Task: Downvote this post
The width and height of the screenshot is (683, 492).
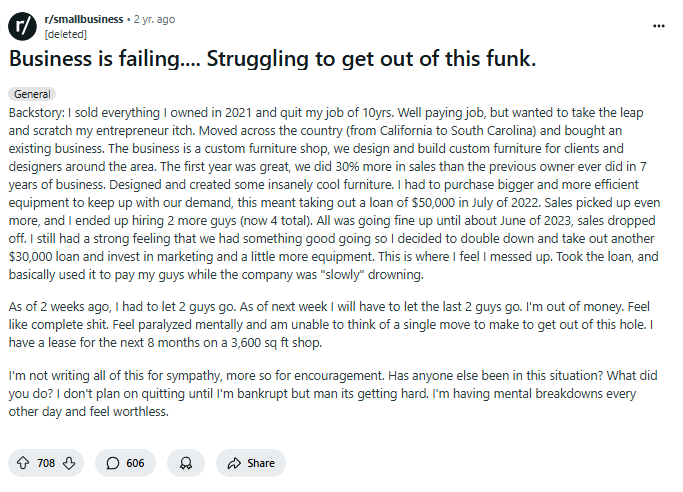Action: (69, 463)
